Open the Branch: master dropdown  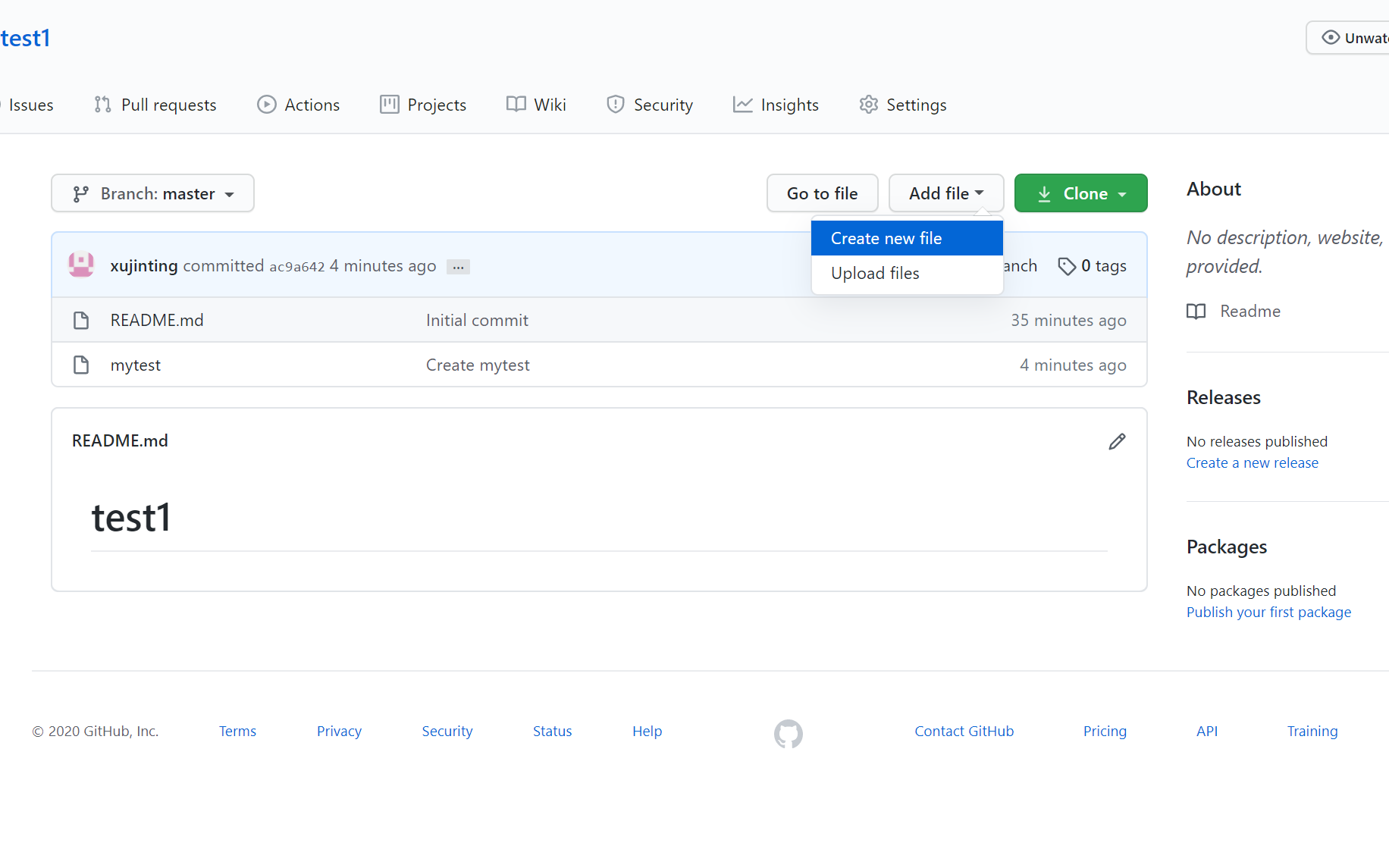(x=152, y=193)
